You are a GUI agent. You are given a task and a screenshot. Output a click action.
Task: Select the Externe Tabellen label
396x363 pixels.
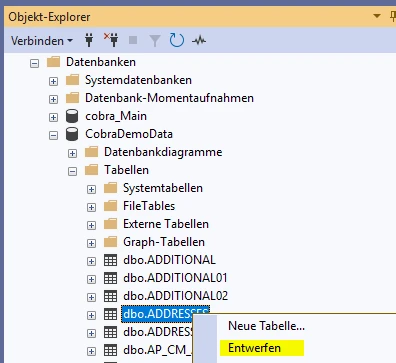click(x=166, y=224)
